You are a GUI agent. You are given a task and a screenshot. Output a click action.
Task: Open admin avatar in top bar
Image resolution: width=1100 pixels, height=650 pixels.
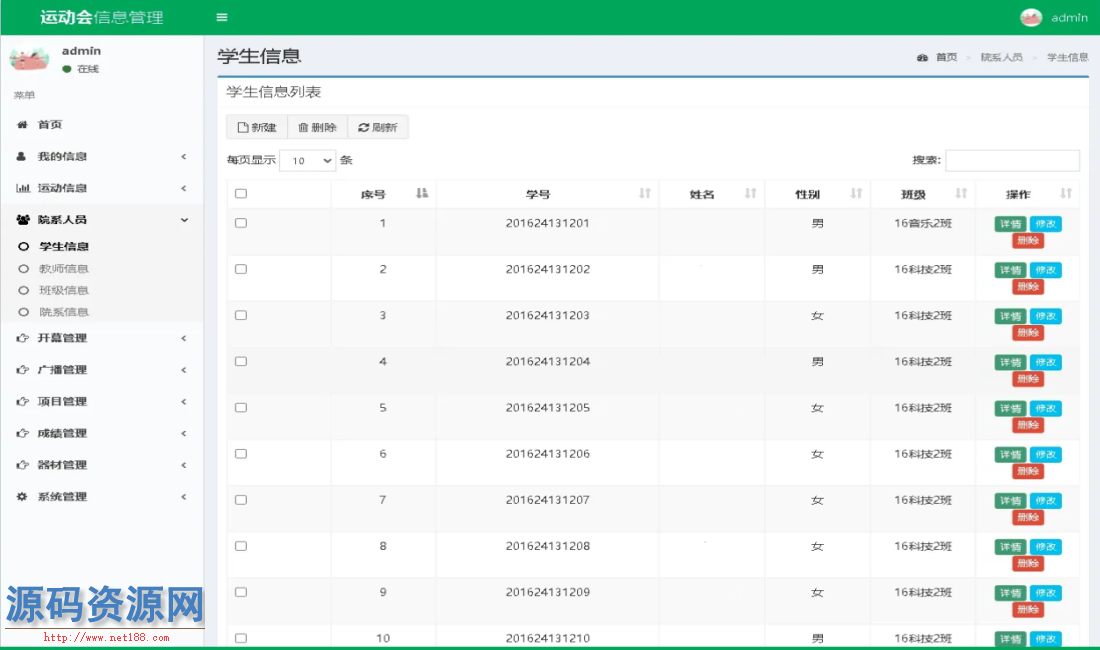click(1031, 18)
